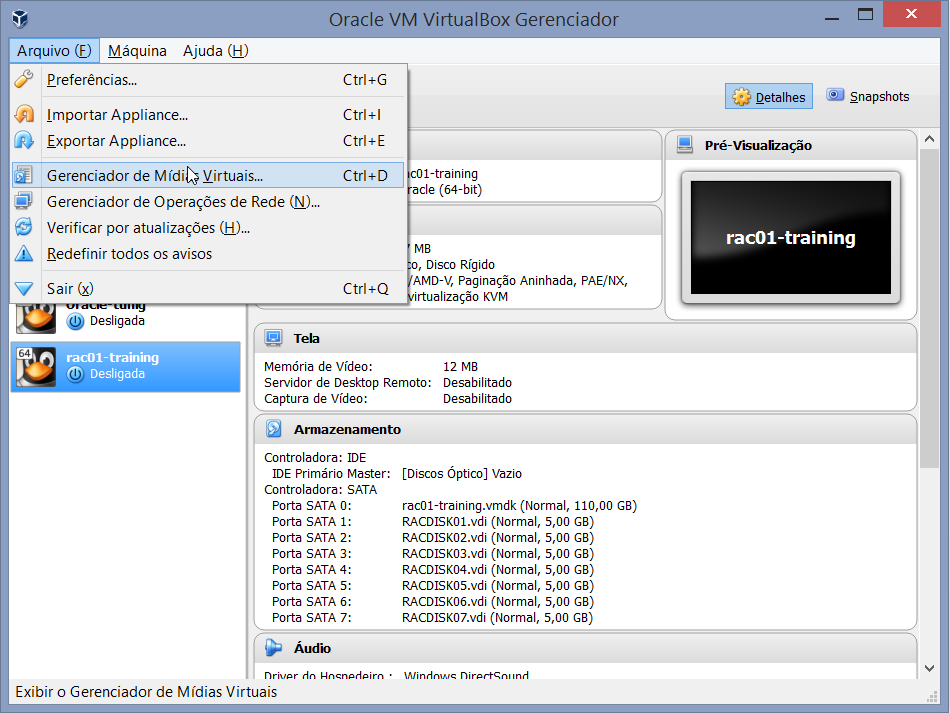The width and height of the screenshot is (950, 713).
Task: Click Captura de Vídeo Desabilitado value
Action: (477, 399)
